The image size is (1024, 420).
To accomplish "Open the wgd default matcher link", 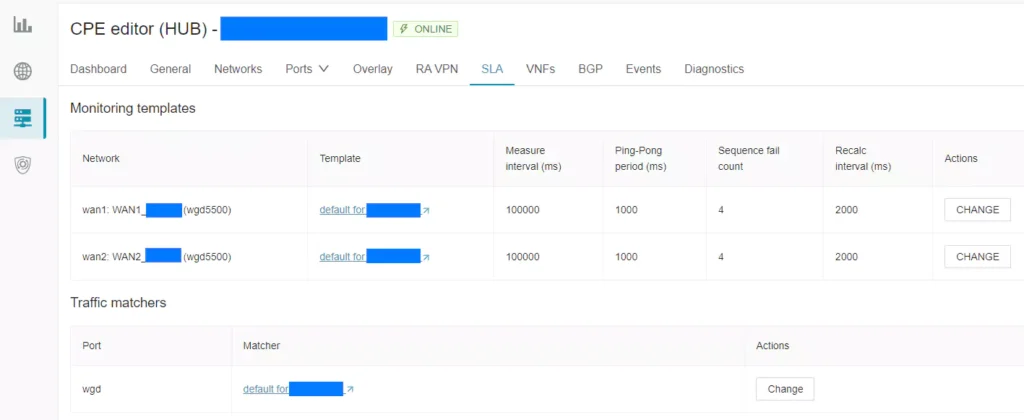I will coord(266,389).
